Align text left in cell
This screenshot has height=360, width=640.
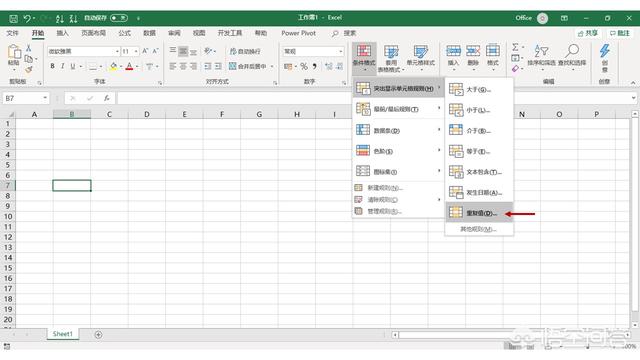click(x=173, y=66)
